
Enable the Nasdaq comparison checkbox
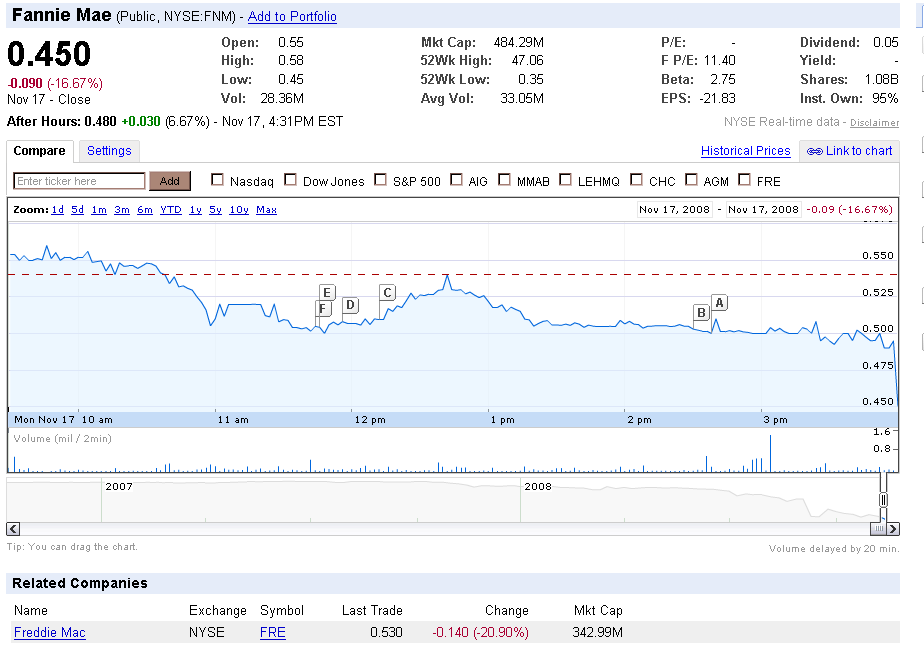[217, 180]
